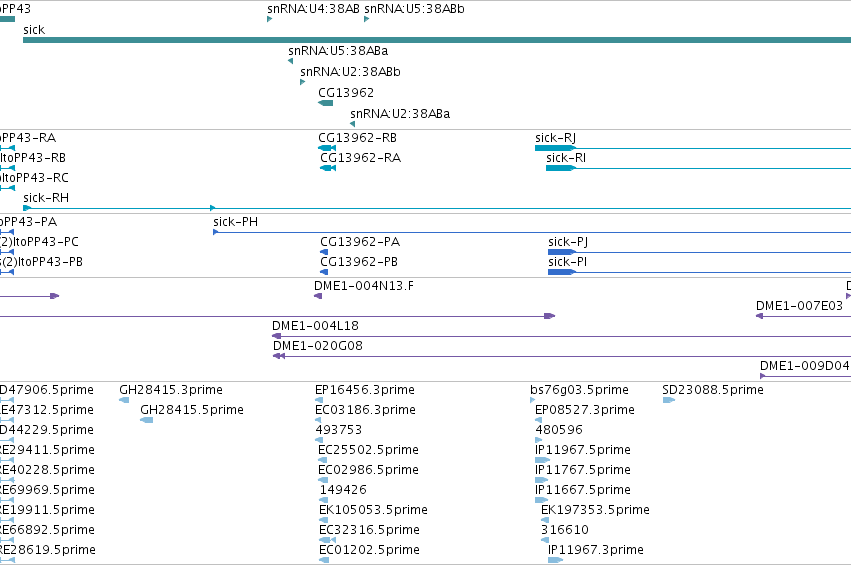Image resolution: width=851 pixels, height=565 pixels.
Task: Click the E66892.5prime EST label
Action: coord(47,530)
